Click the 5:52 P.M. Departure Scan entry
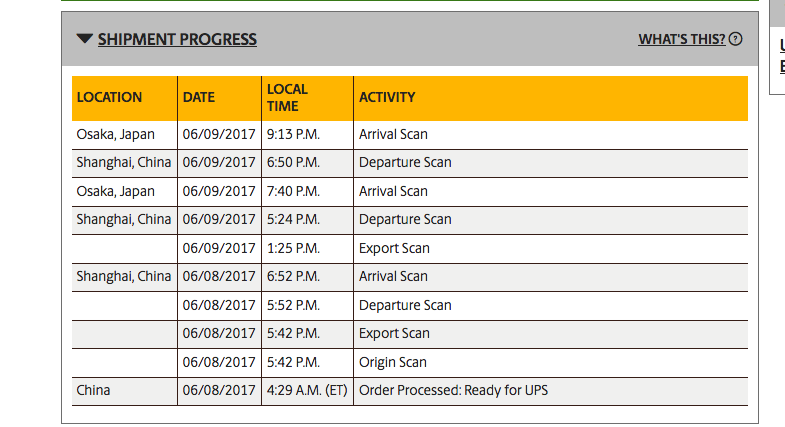 [x=405, y=305]
